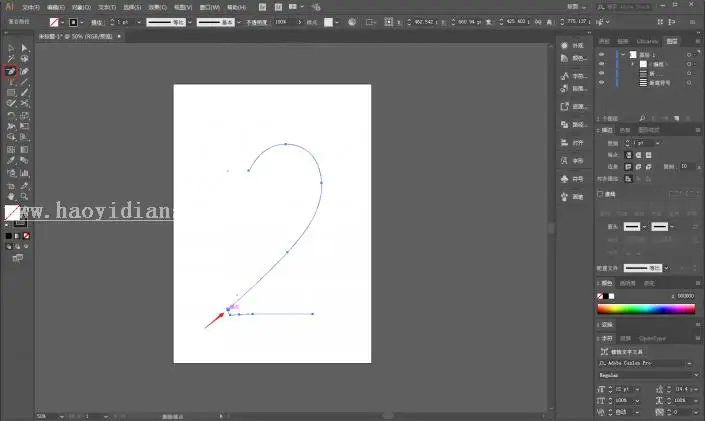Image resolution: width=705 pixels, height=421 pixels.
Task: Click the Opacity (不透明度) label link
Action: [257, 22]
